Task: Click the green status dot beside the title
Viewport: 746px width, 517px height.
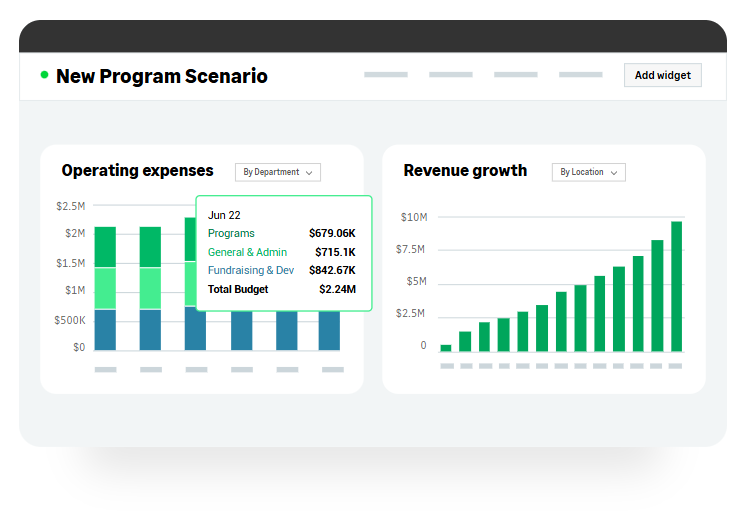Action: pyautogui.click(x=44, y=75)
